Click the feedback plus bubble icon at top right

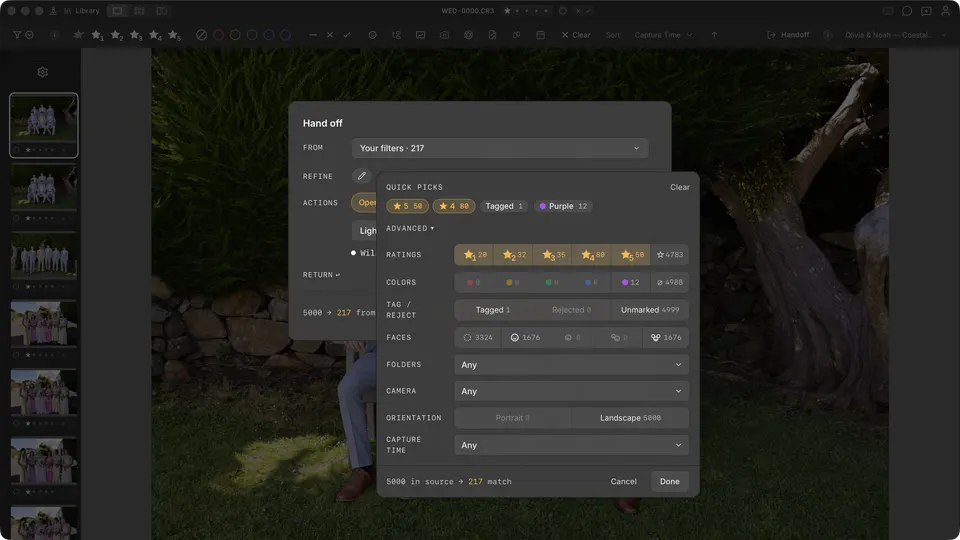pos(926,11)
